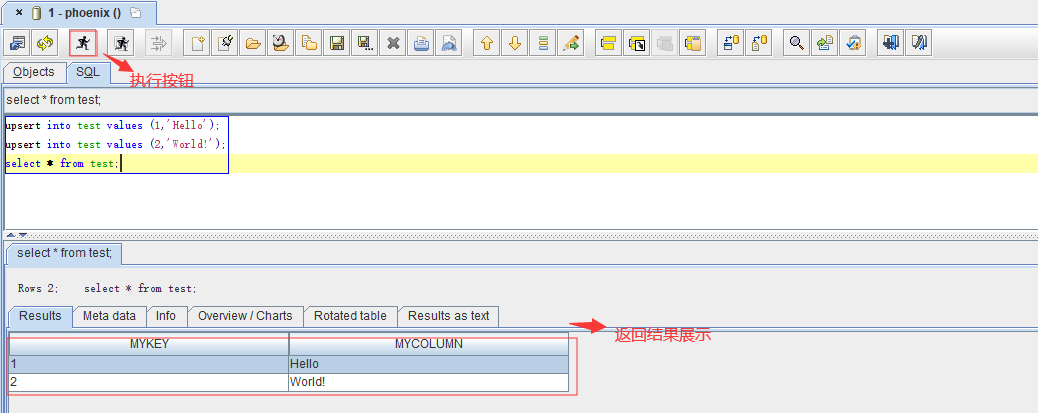Click the blue bookmarks with plus icon

point(891,44)
